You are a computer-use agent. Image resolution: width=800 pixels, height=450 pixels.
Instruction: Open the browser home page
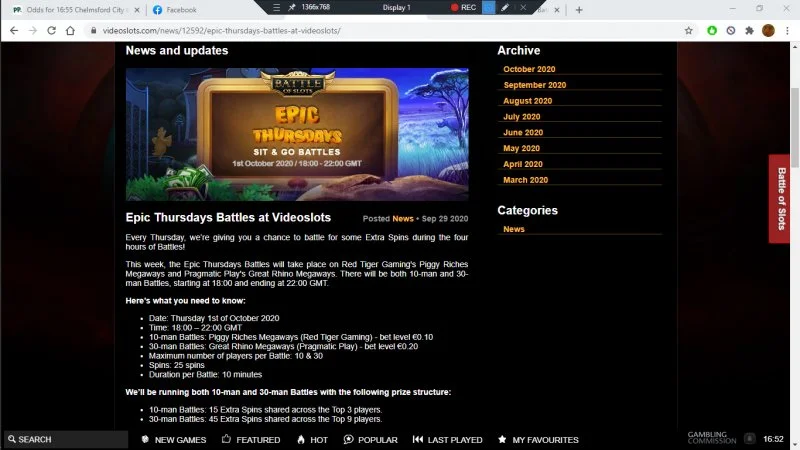click(x=70, y=31)
